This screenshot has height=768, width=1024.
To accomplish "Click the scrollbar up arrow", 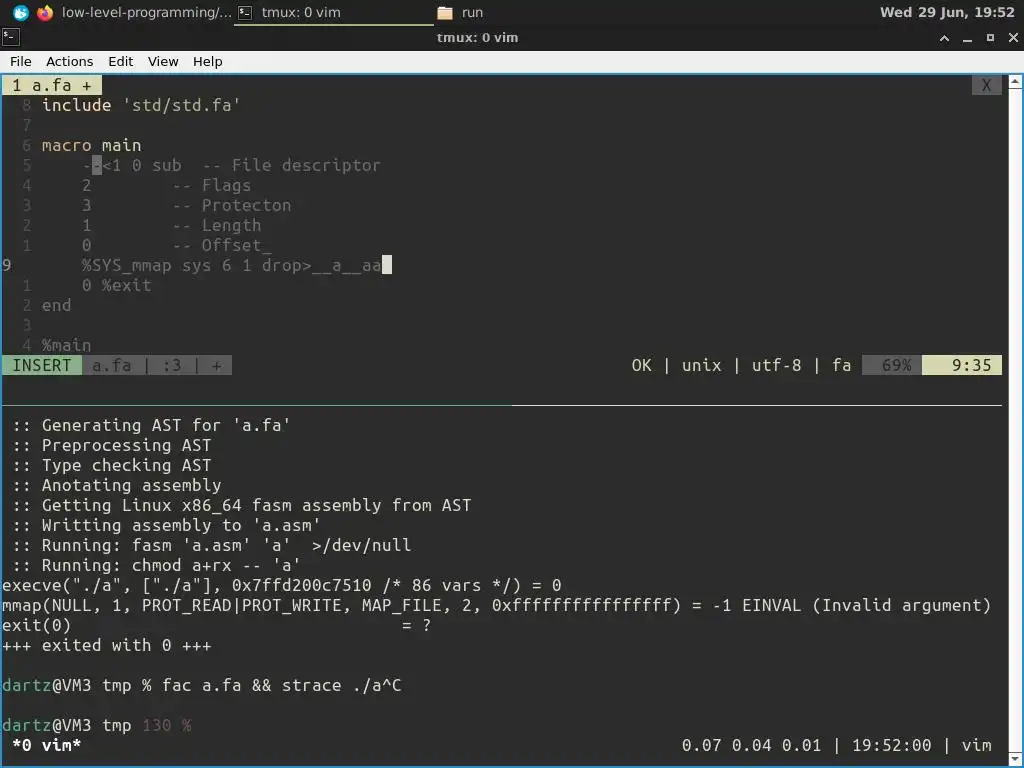I will tap(1015, 82).
